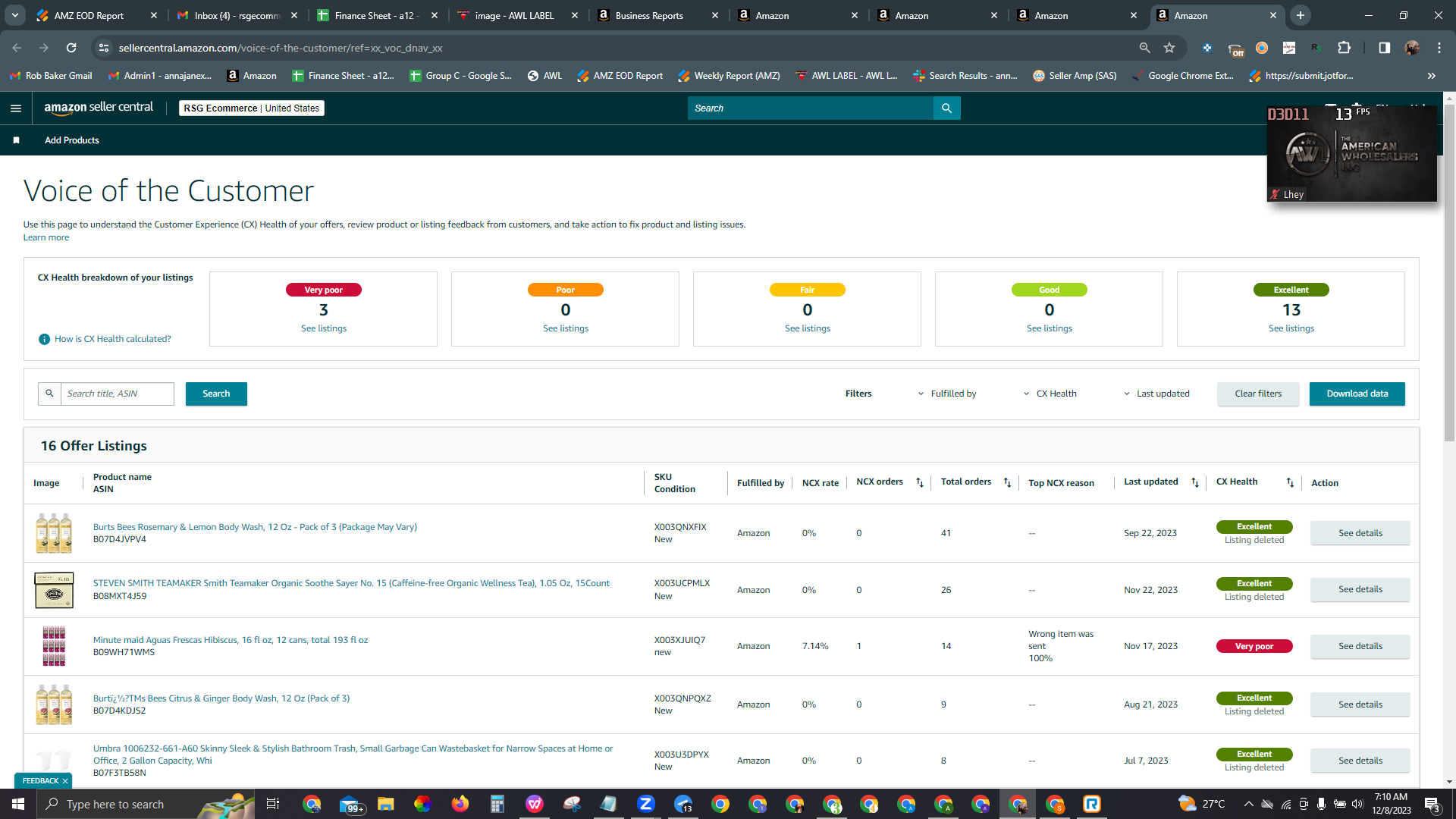Click the page vertical scrollbar
This screenshot has width=1456, height=819.
click(x=1449, y=273)
